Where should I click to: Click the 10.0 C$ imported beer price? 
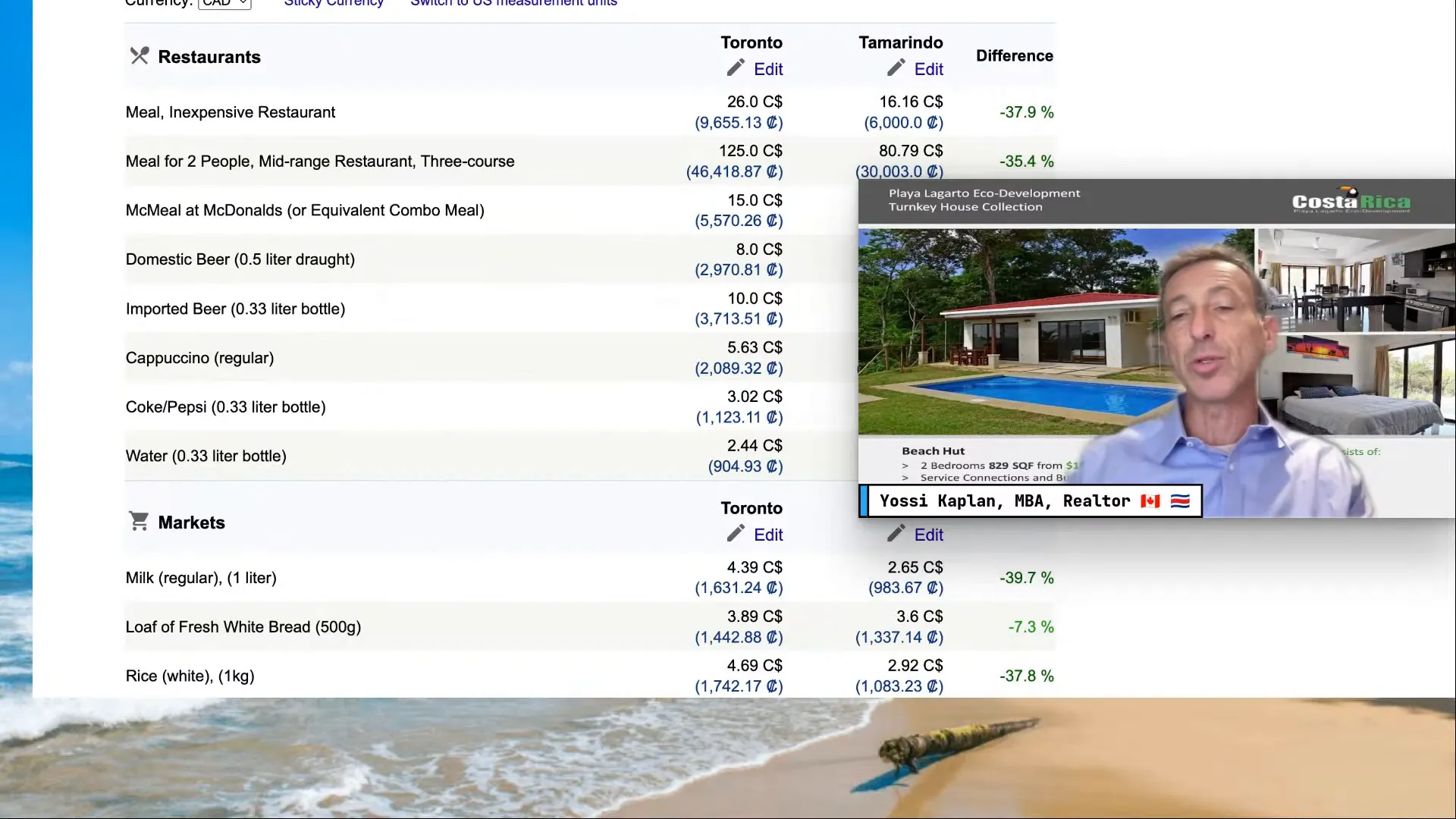click(x=755, y=299)
